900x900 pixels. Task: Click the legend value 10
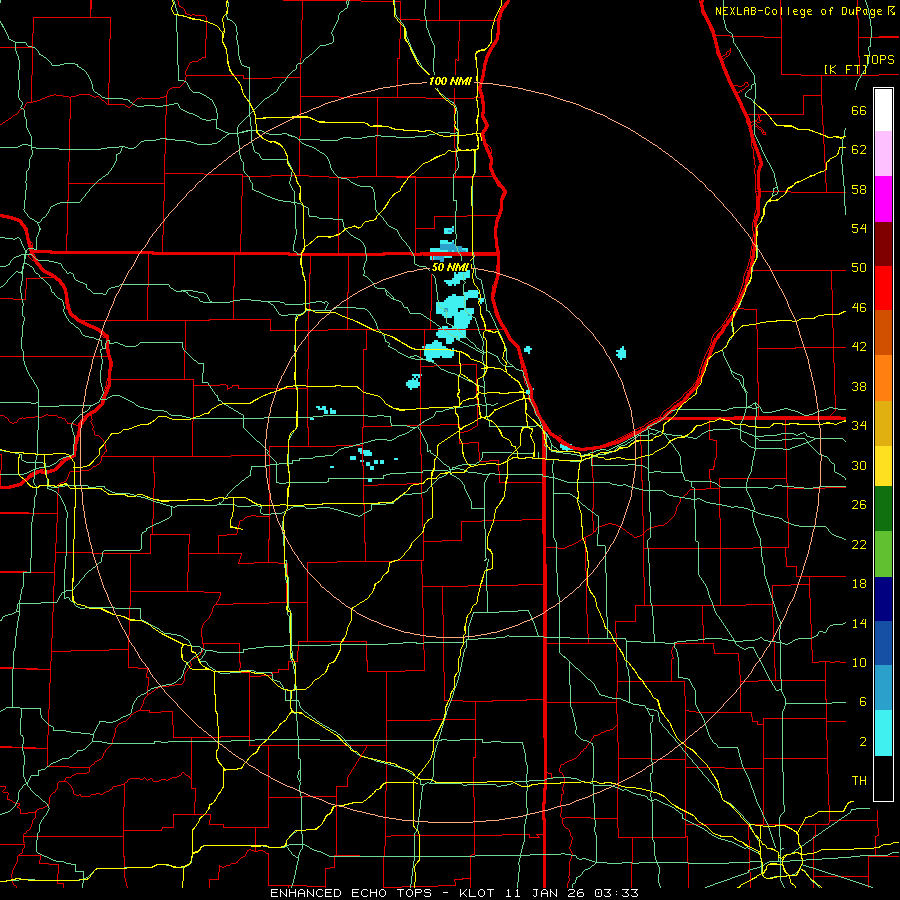click(859, 662)
